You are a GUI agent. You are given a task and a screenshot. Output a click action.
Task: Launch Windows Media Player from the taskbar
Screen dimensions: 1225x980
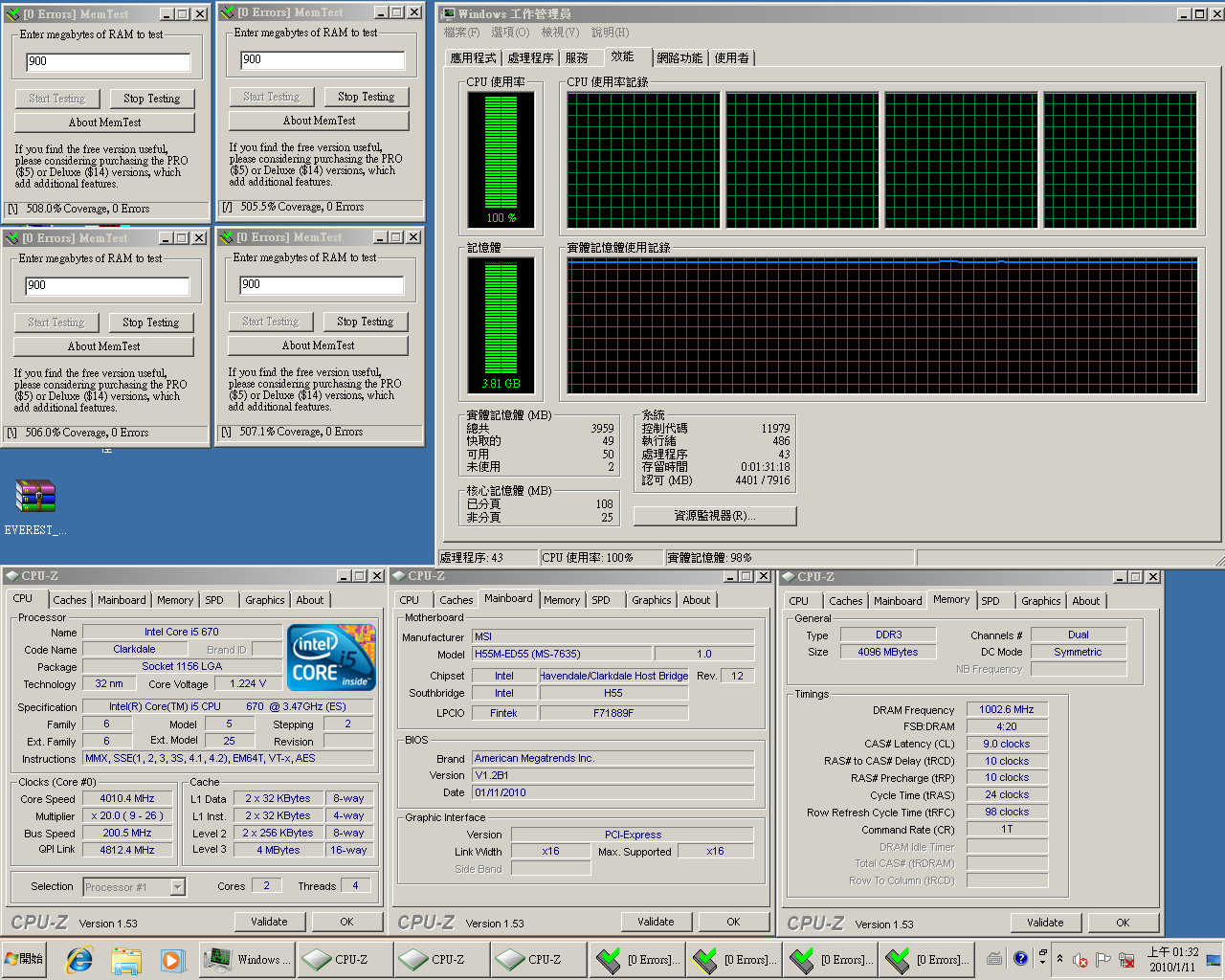[172, 959]
